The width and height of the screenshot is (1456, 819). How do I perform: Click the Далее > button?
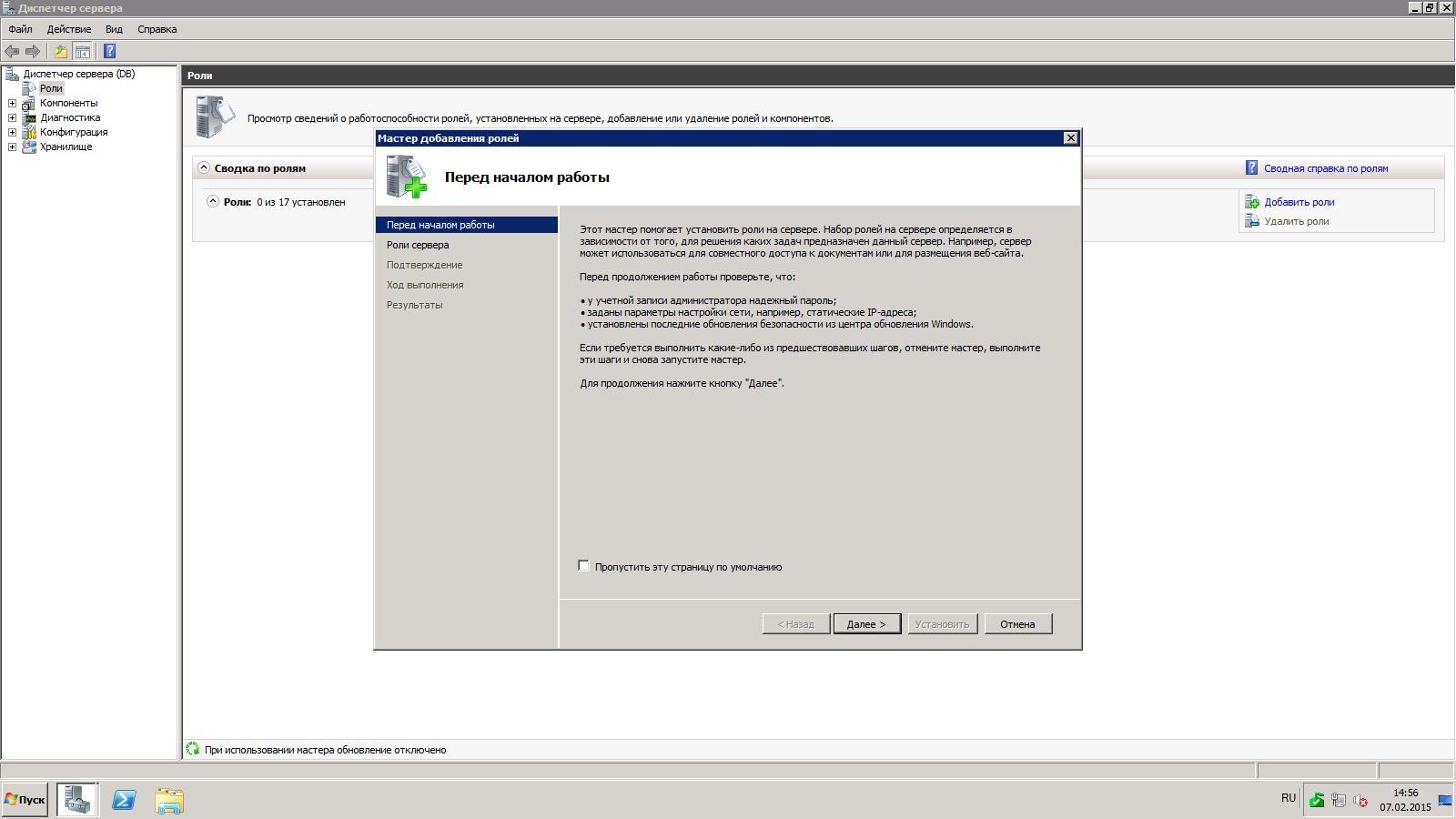coord(866,624)
